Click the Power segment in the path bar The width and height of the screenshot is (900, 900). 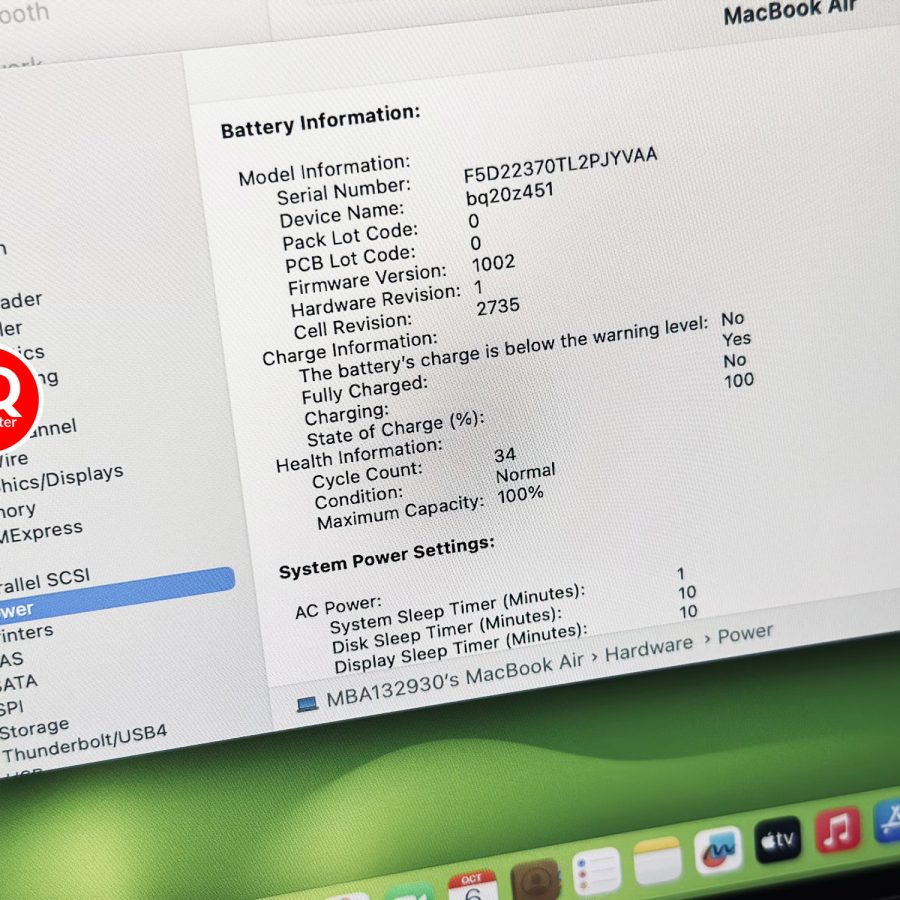point(745,634)
